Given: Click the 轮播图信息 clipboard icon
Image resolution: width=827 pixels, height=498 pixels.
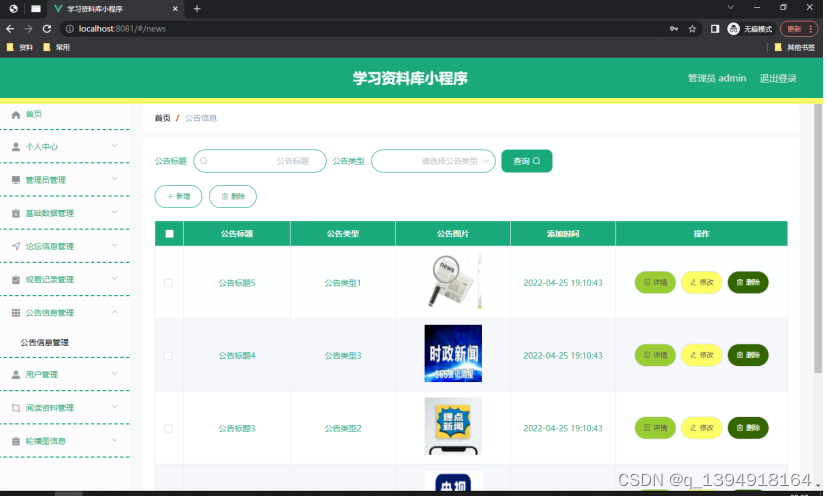Looking at the screenshot, I should point(16,442).
